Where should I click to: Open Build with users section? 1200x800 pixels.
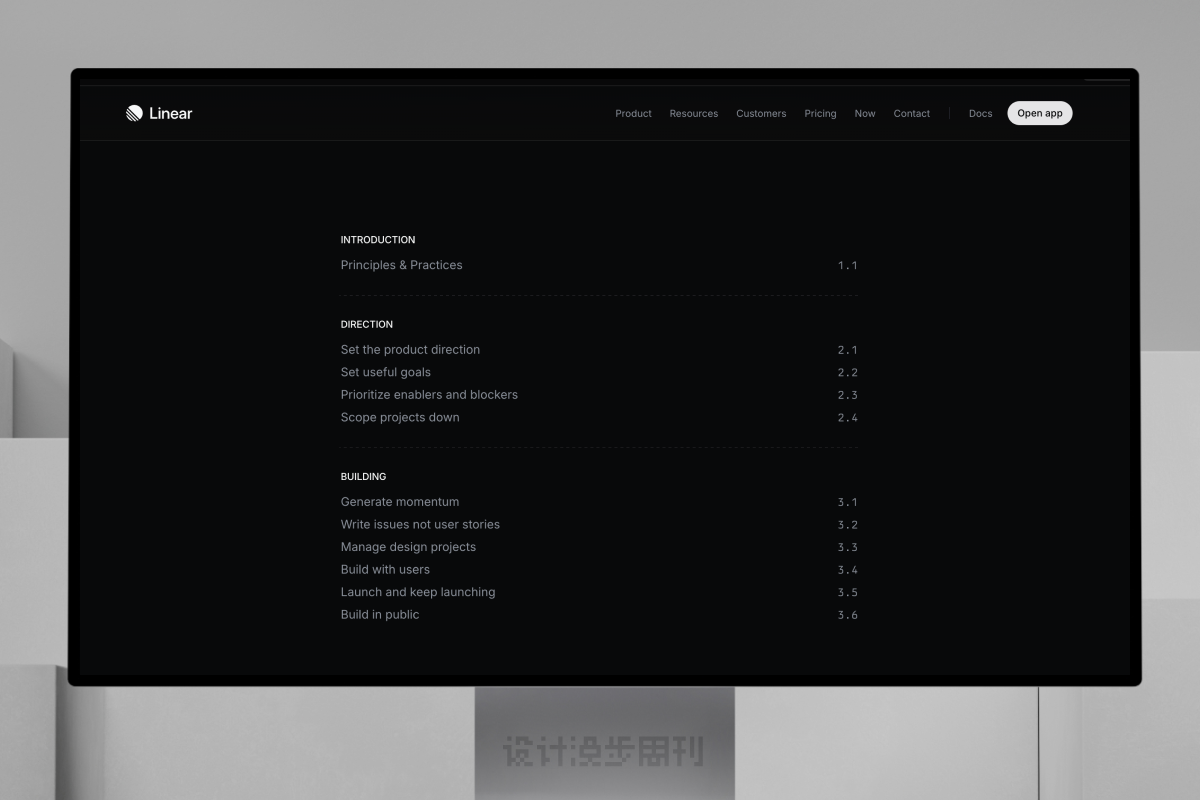coord(599,570)
